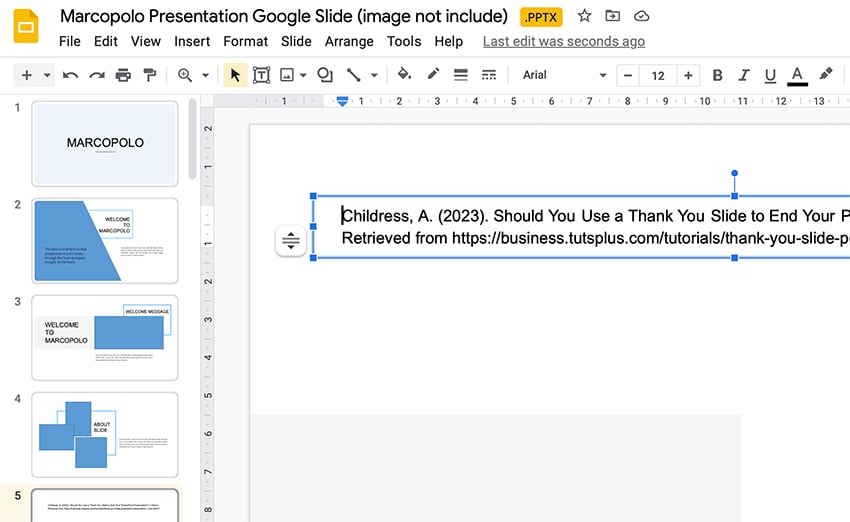The height and width of the screenshot is (522, 850).
Task: Click the align text box handle button
Action: coord(291,241)
